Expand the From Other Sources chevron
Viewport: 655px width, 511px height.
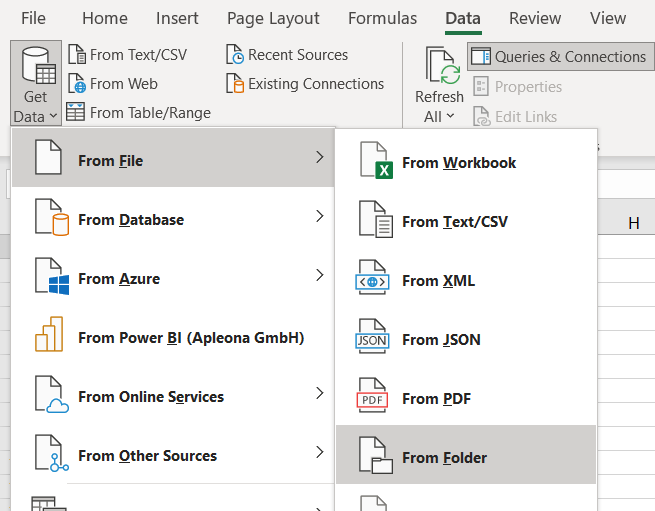pyautogui.click(x=320, y=452)
